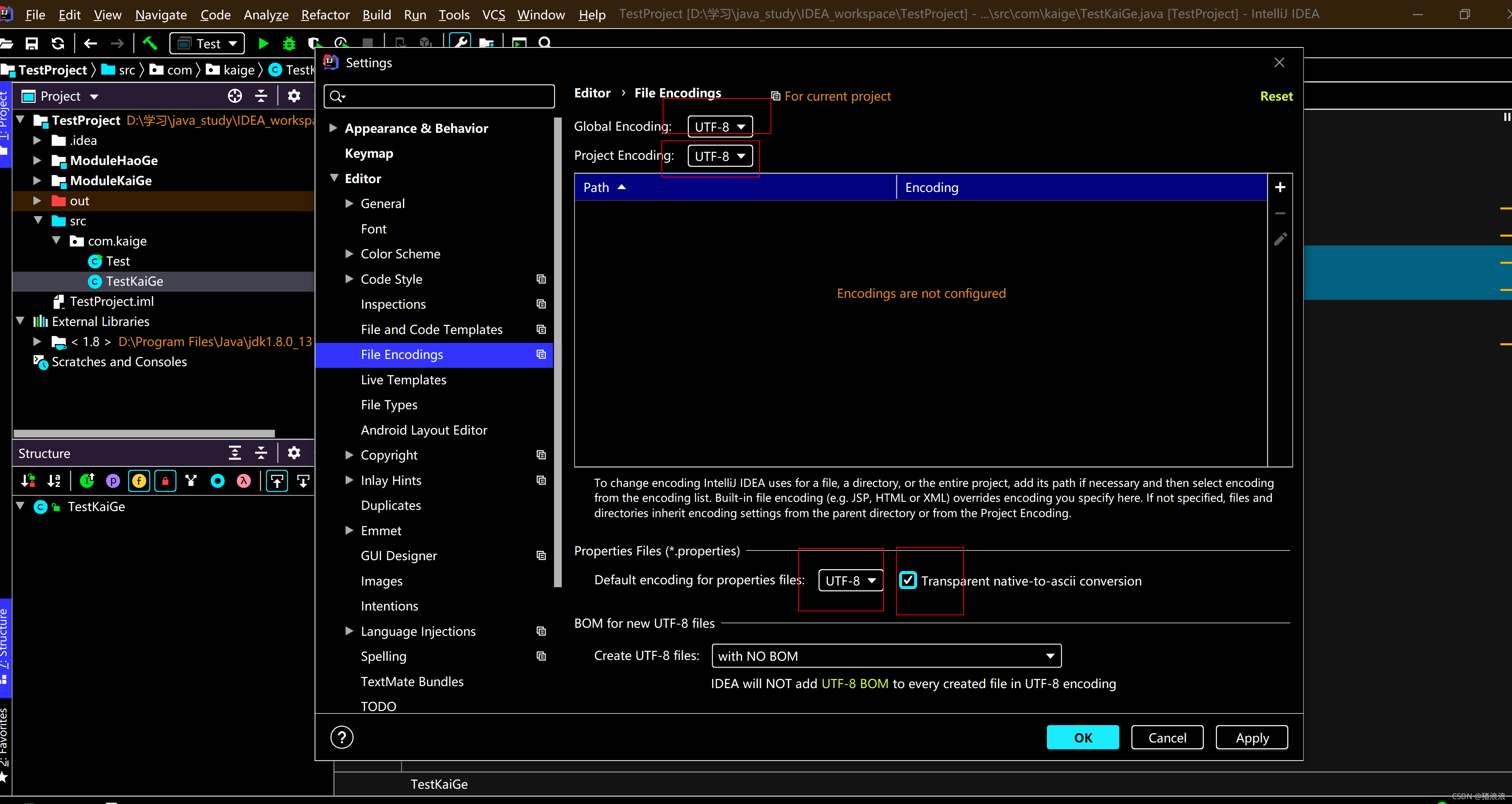1512x804 pixels.
Task: Click the edit pencil icon beside the encoding table
Action: 1280,239
